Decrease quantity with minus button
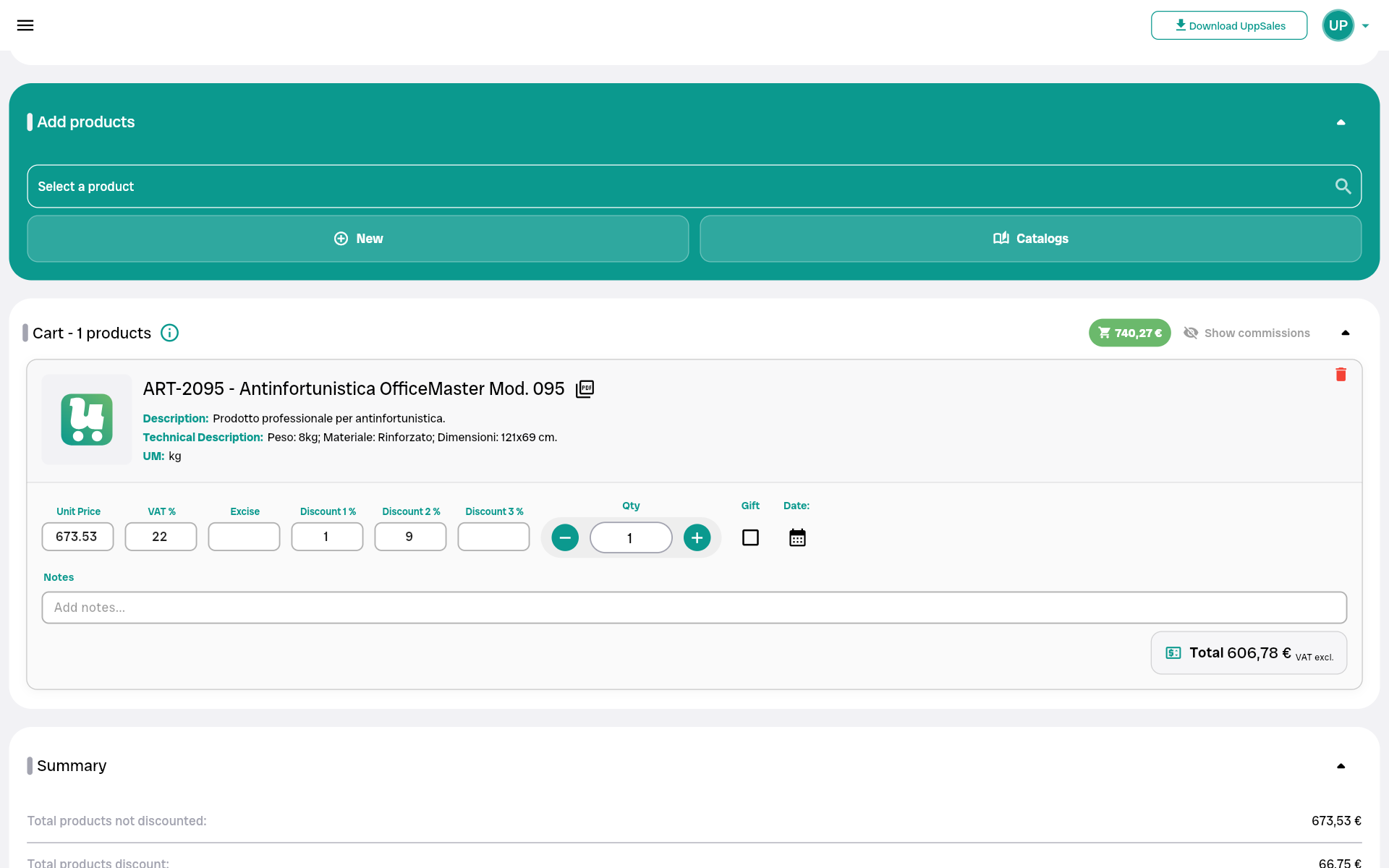The width and height of the screenshot is (1389, 868). (x=565, y=537)
